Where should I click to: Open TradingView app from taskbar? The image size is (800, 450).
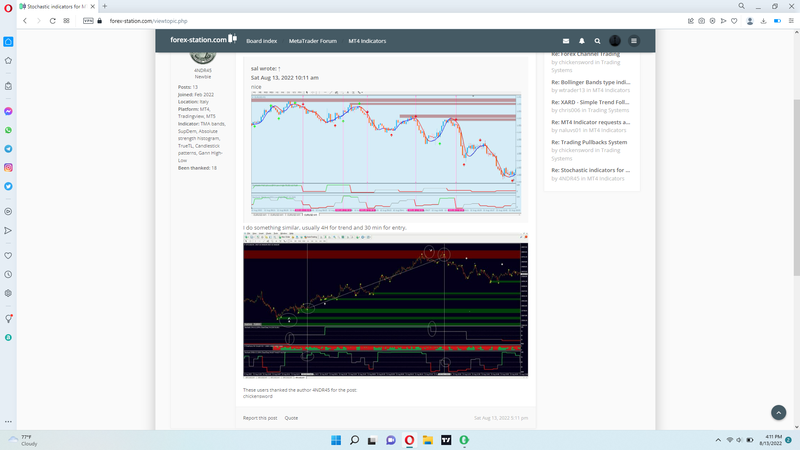click(446, 440)
